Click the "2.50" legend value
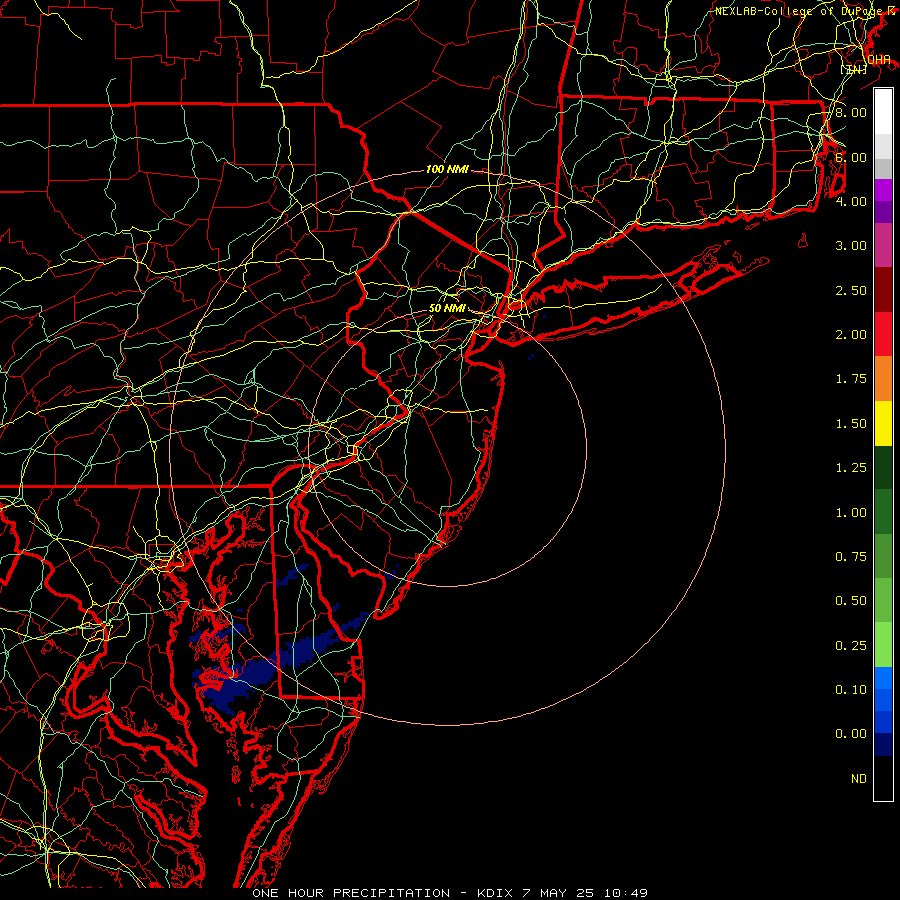Screen dimensions: 900x900 [851, 290]
